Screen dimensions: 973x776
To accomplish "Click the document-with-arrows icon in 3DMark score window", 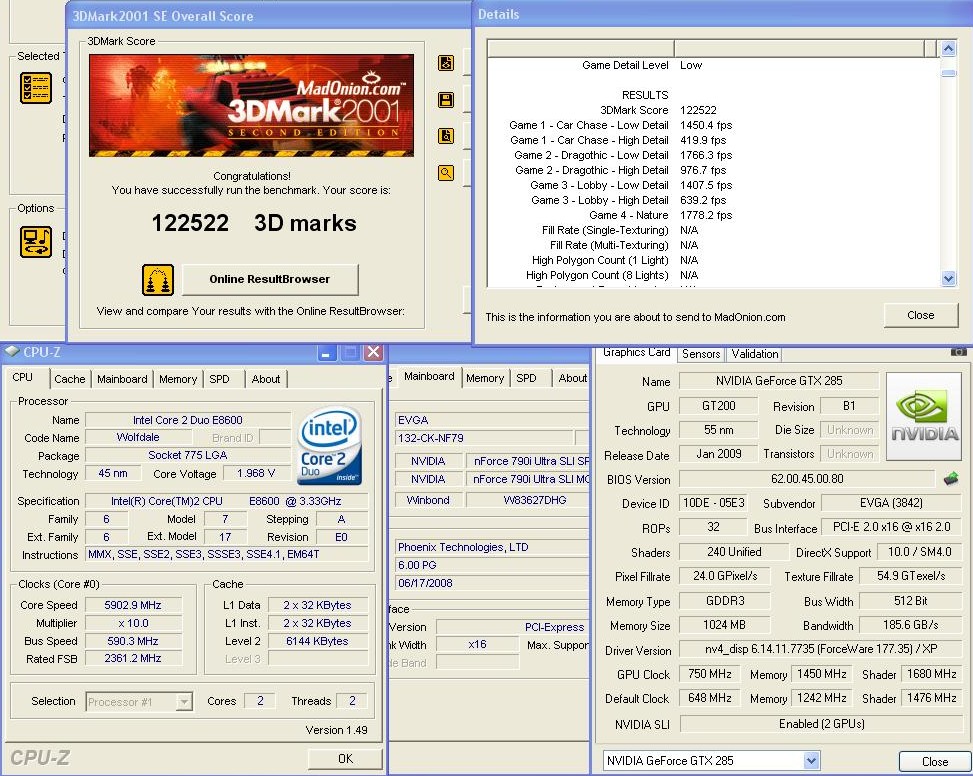I will coord(446,63).
